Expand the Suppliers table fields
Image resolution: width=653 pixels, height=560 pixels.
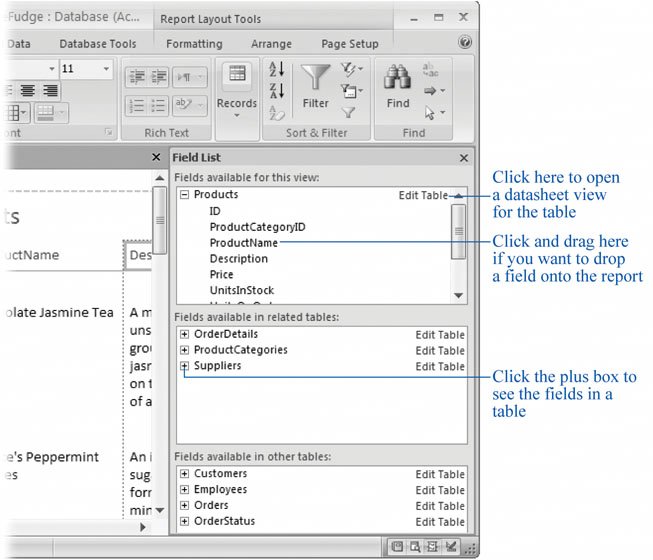[185, 366]
